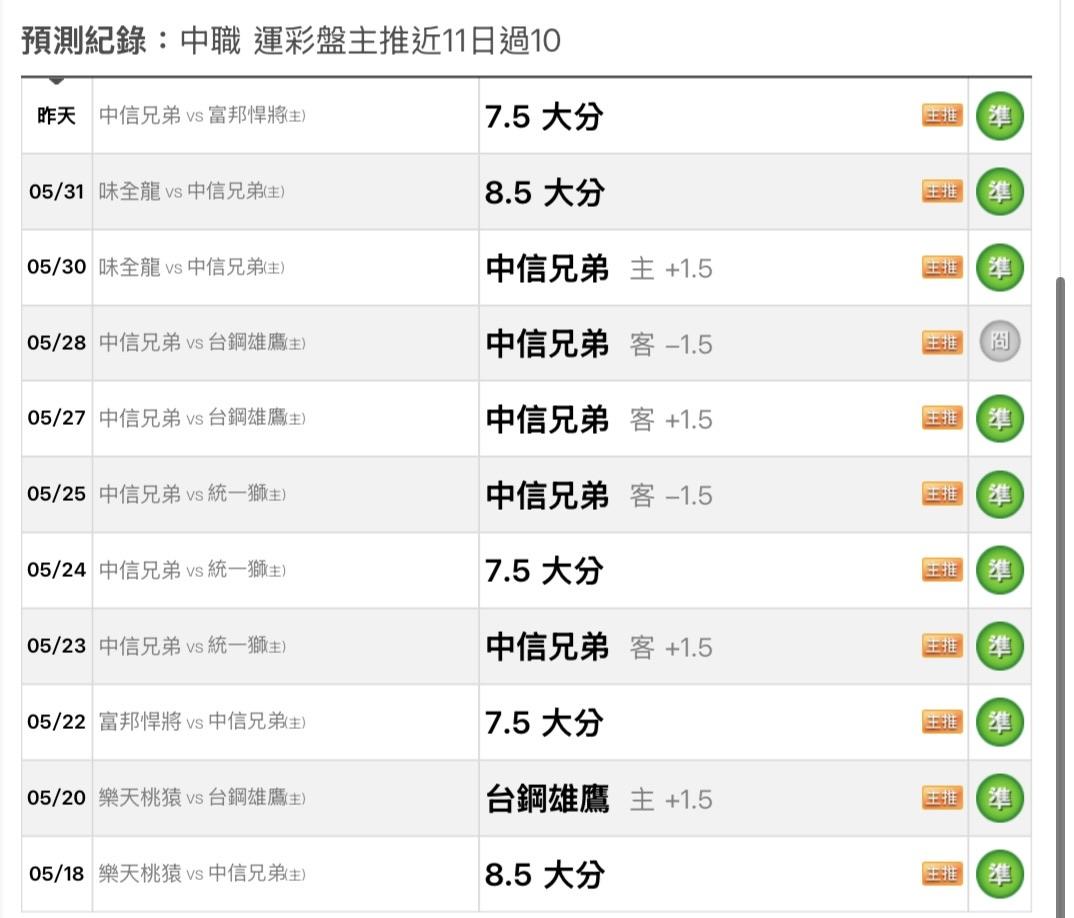Click the heading 預測紀錄:中職 運彩盤主推近11日過10

(291, 40)
